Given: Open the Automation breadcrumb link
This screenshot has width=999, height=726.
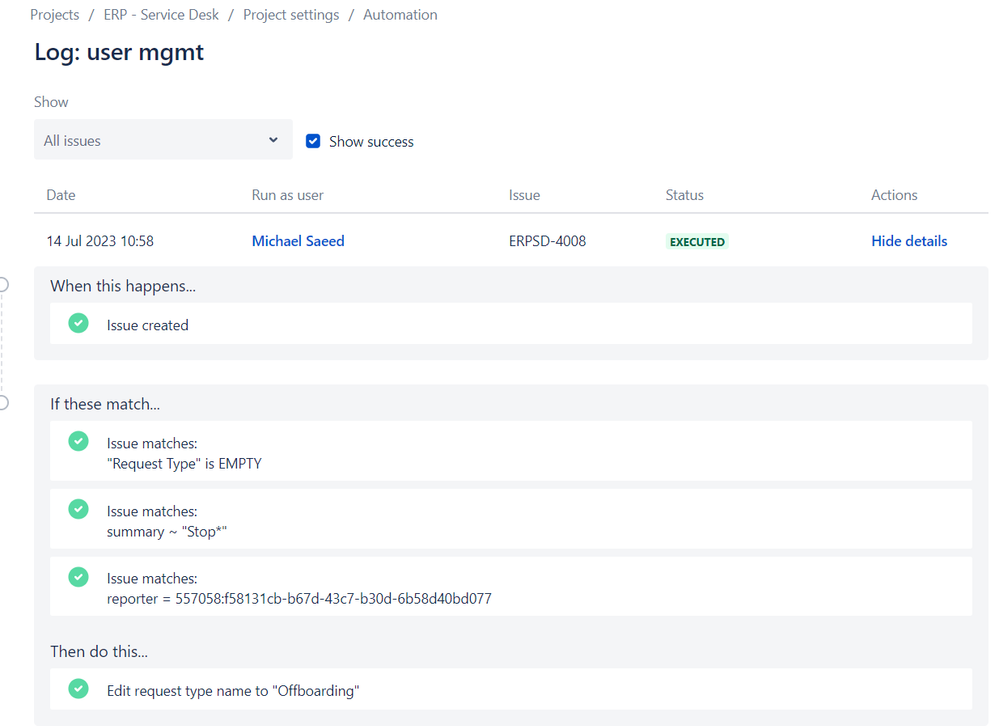Looking at the screenshot, I should pos(400,15).
